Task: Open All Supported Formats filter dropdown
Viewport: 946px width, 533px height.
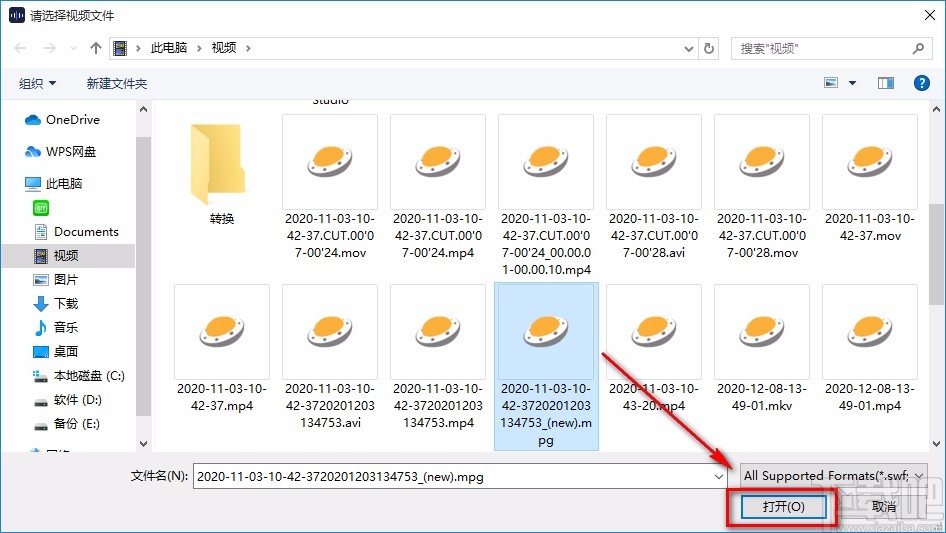Action: tap(834, 476)
